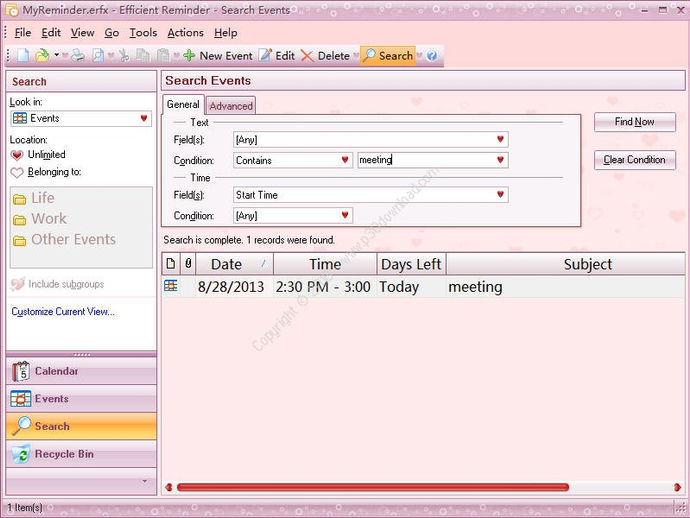This screenshot has width=690, height=518.
Task: Switch to the Advanced tab
Action: click(x=231, y=106)
